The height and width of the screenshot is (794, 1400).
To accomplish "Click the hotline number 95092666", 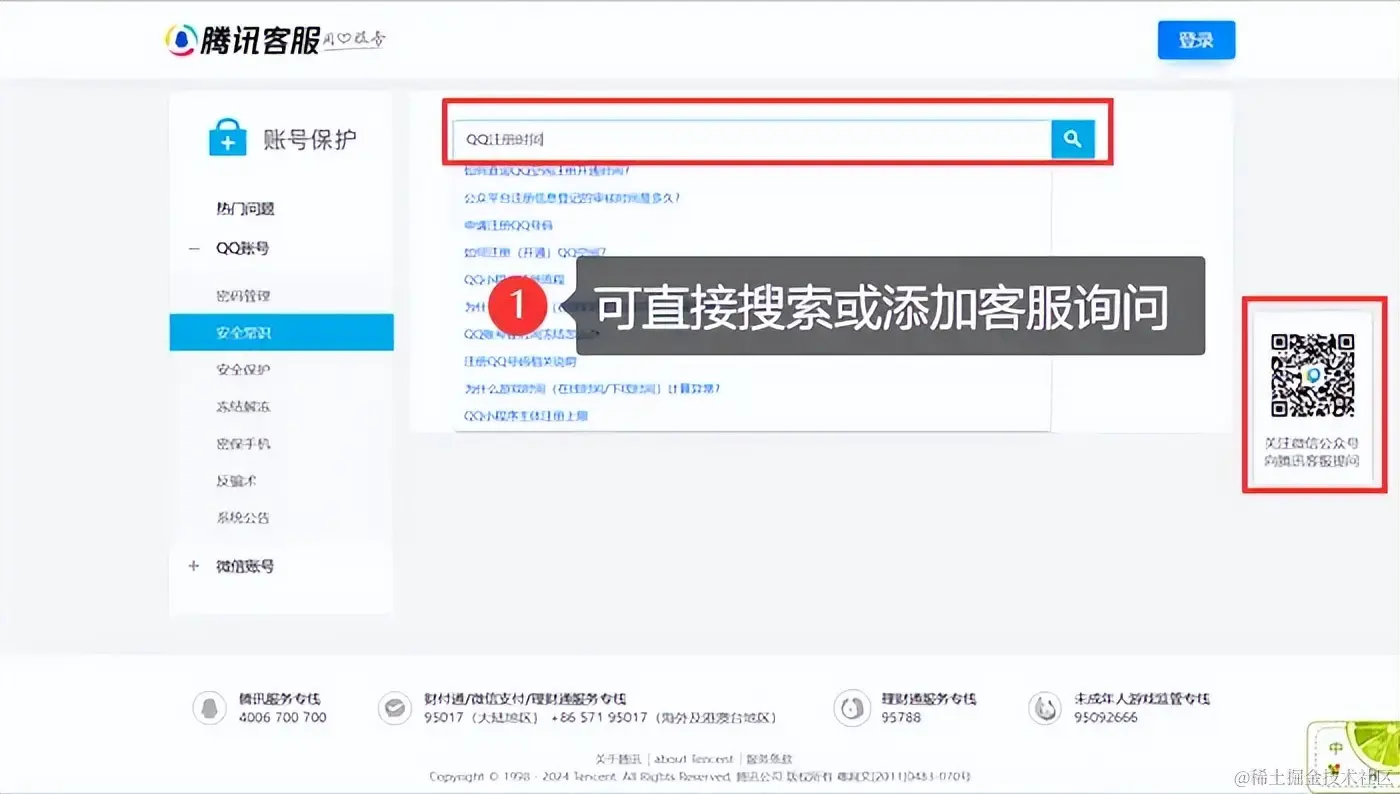I will (1106, 717).
